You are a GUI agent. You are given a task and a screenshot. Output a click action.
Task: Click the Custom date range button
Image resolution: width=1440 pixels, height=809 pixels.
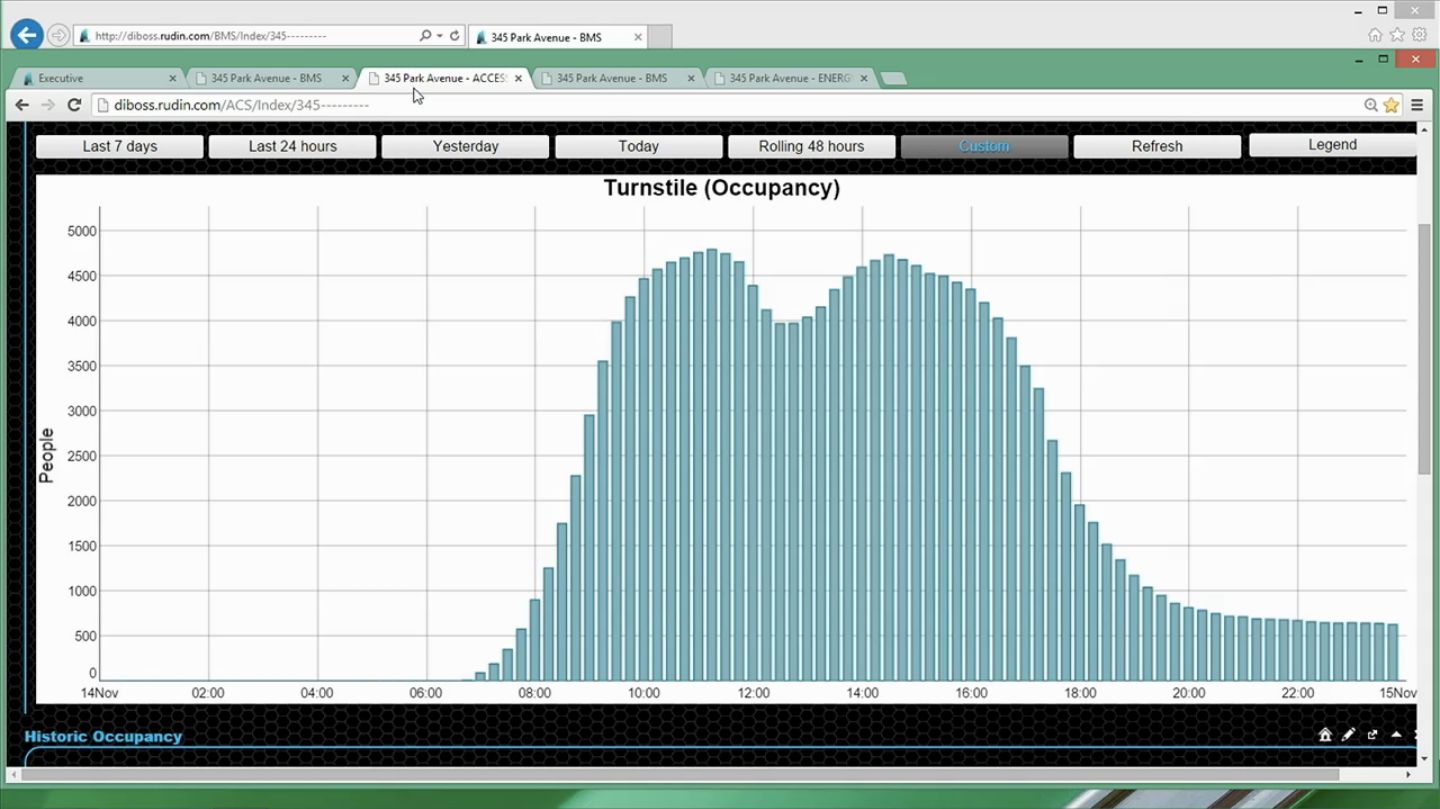[x=985, y=146]
